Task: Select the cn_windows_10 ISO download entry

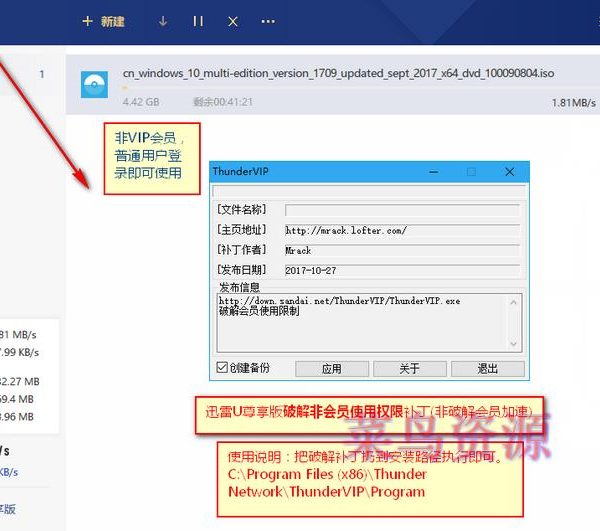Action: pos(340,74)
